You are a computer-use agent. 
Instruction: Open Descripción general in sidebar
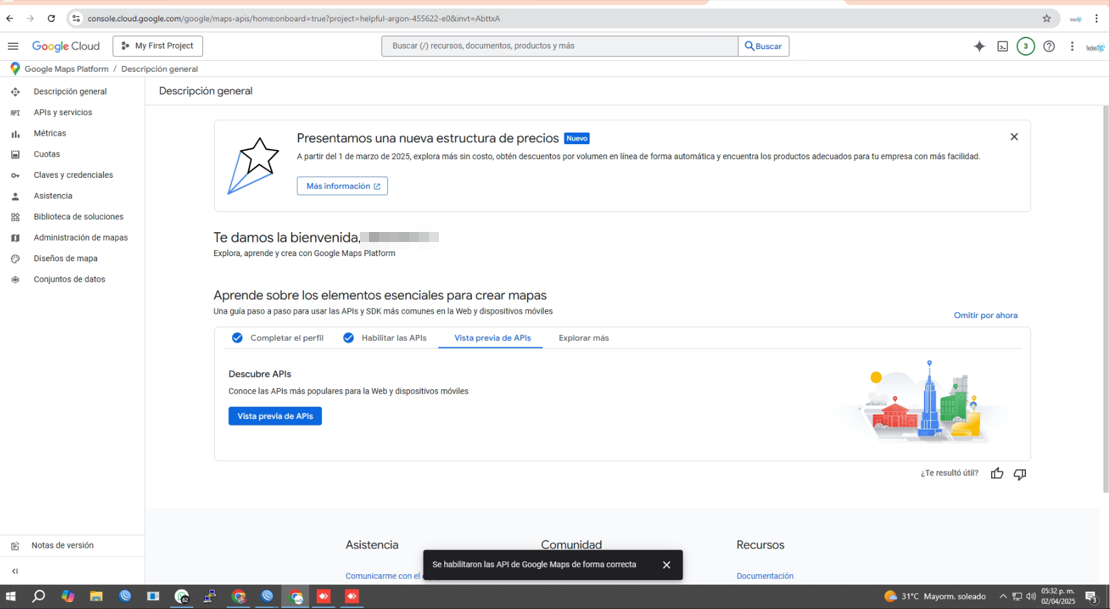(70, 91)
